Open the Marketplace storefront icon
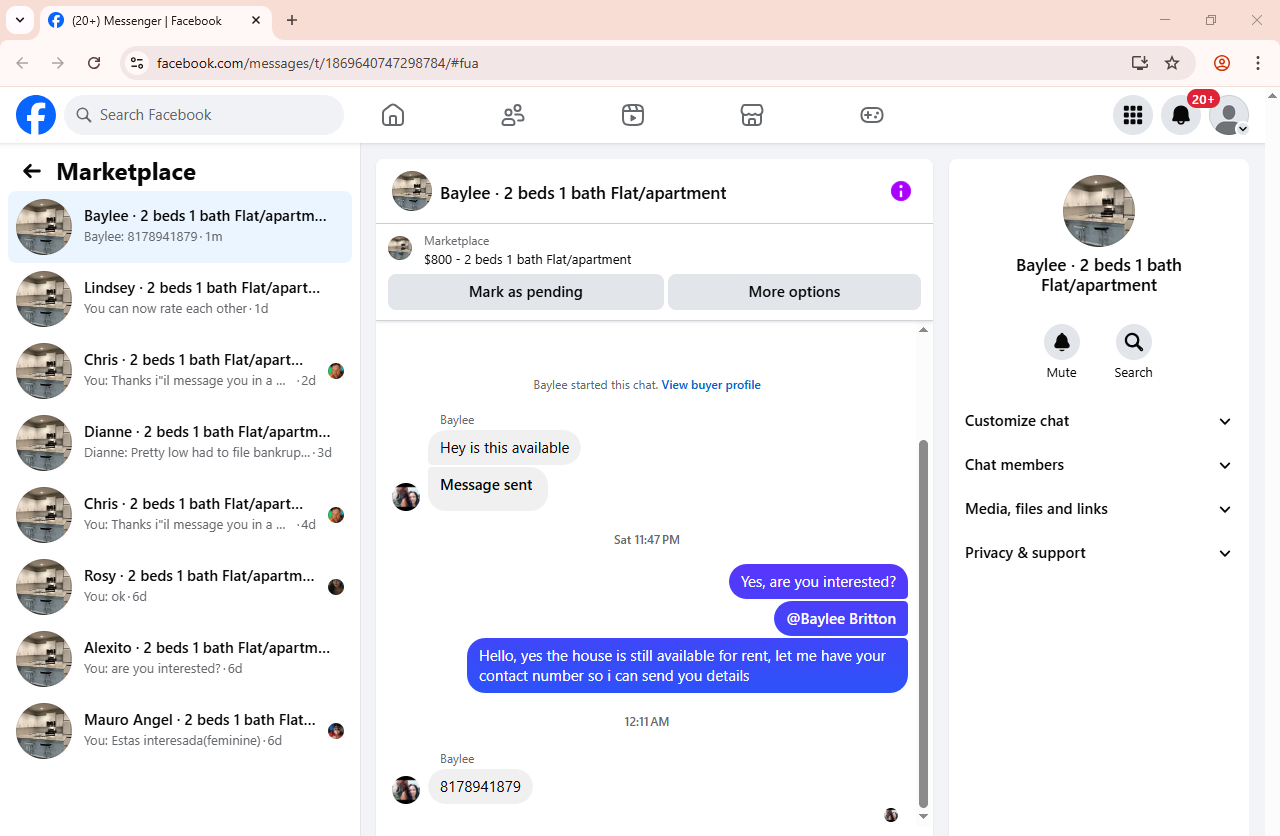Image resolution: width=1280 pixels, height=836 pixels. coord(752,115)
